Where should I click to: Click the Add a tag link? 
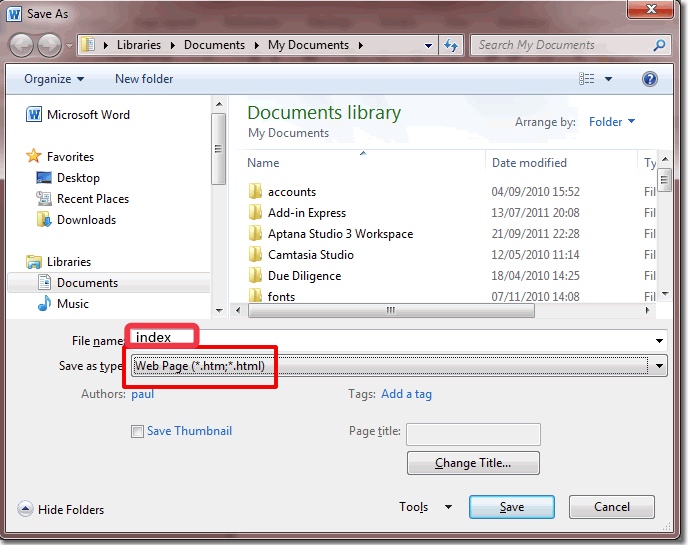[x=406, y=394]
